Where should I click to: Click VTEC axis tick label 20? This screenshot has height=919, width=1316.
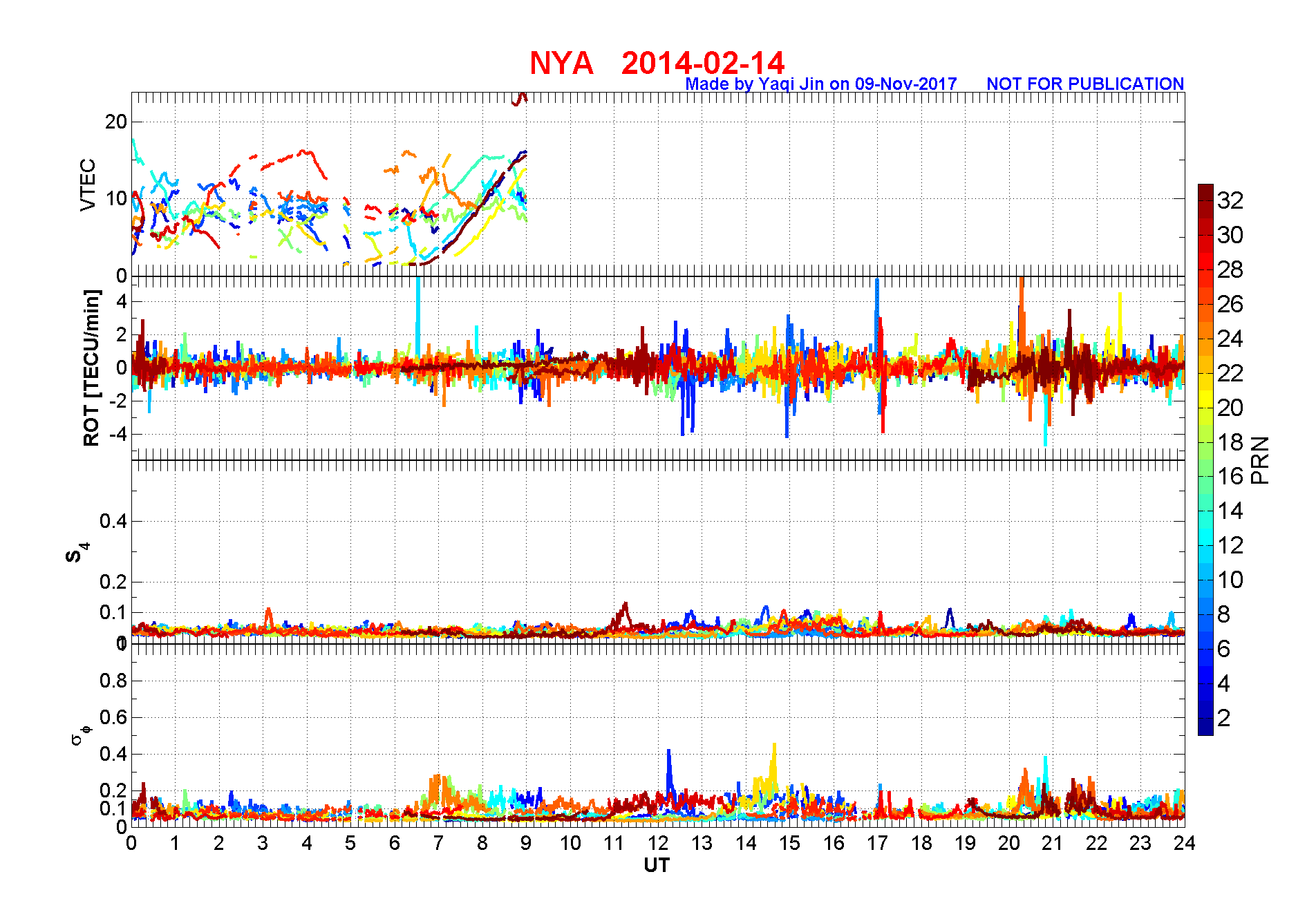[x=116, y=122]
